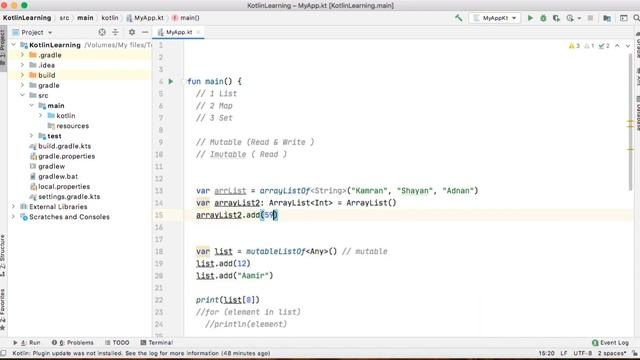The height and width of the screenshot is (360, 640).
Task: Collapse the src folder
Action: 22,96
